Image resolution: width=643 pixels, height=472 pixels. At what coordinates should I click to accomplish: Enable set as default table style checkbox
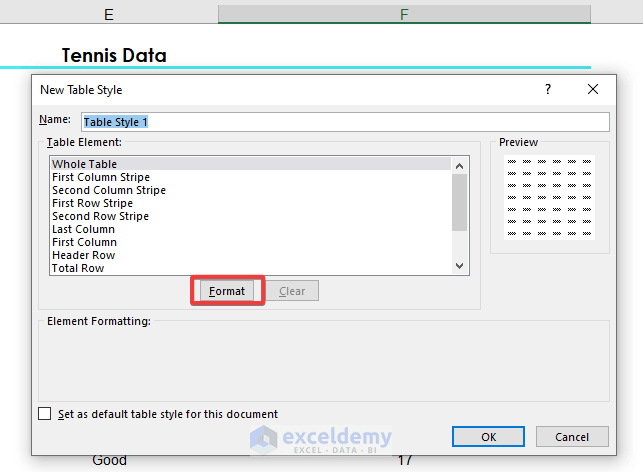coord(45,414)
